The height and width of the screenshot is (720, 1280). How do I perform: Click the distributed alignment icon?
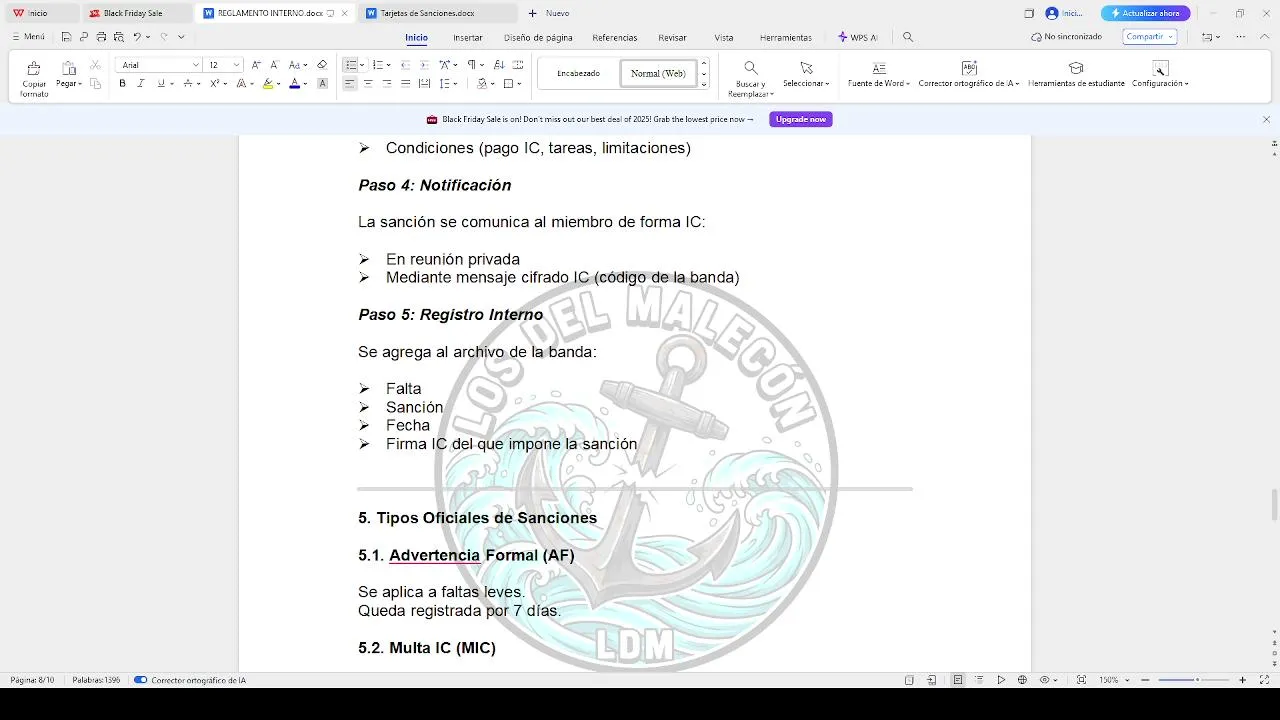424,84
